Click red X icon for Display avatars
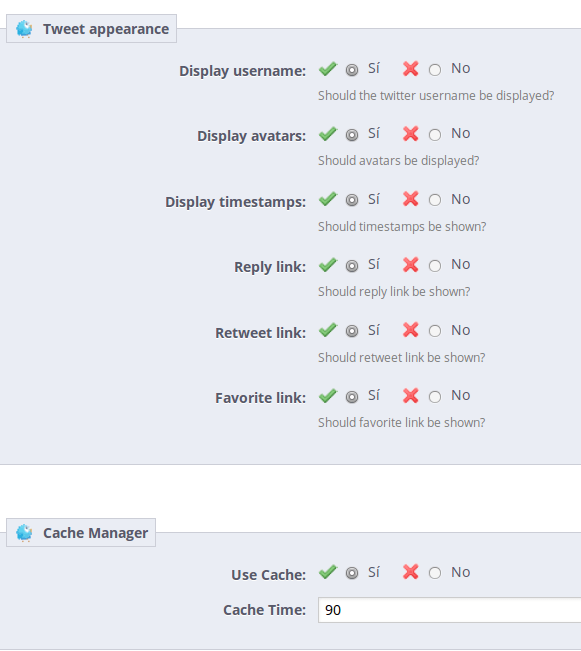 coord(410,134)
